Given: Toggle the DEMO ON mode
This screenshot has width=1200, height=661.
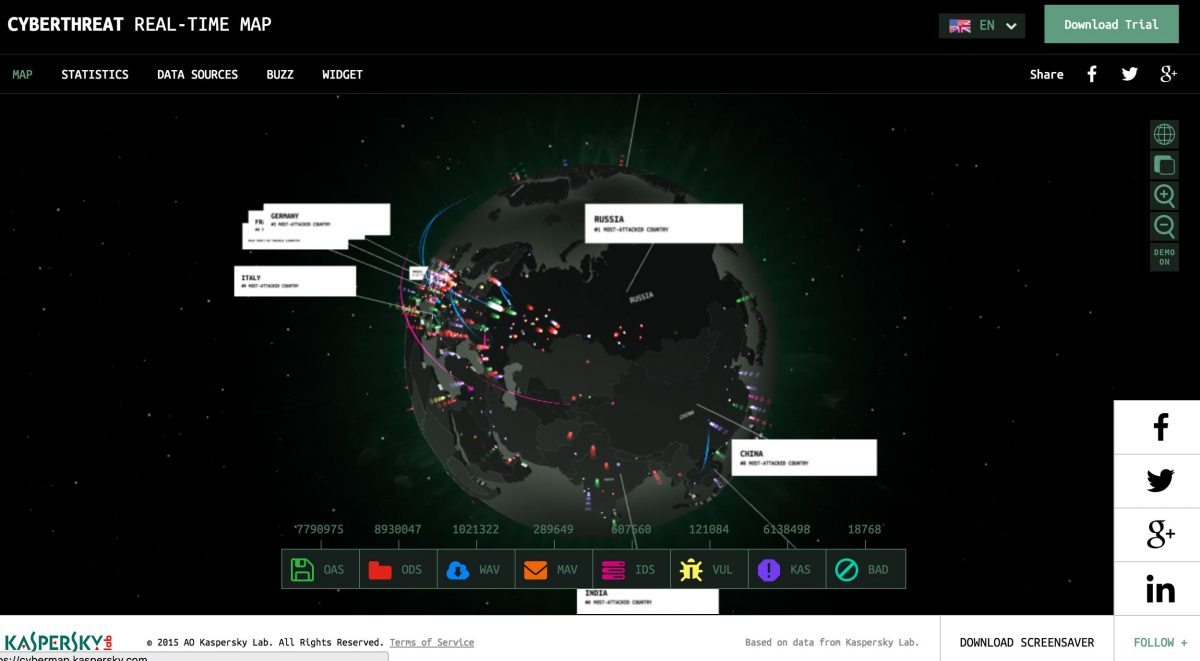Looking at the screenshot, I should click(x=1164, y=257).
